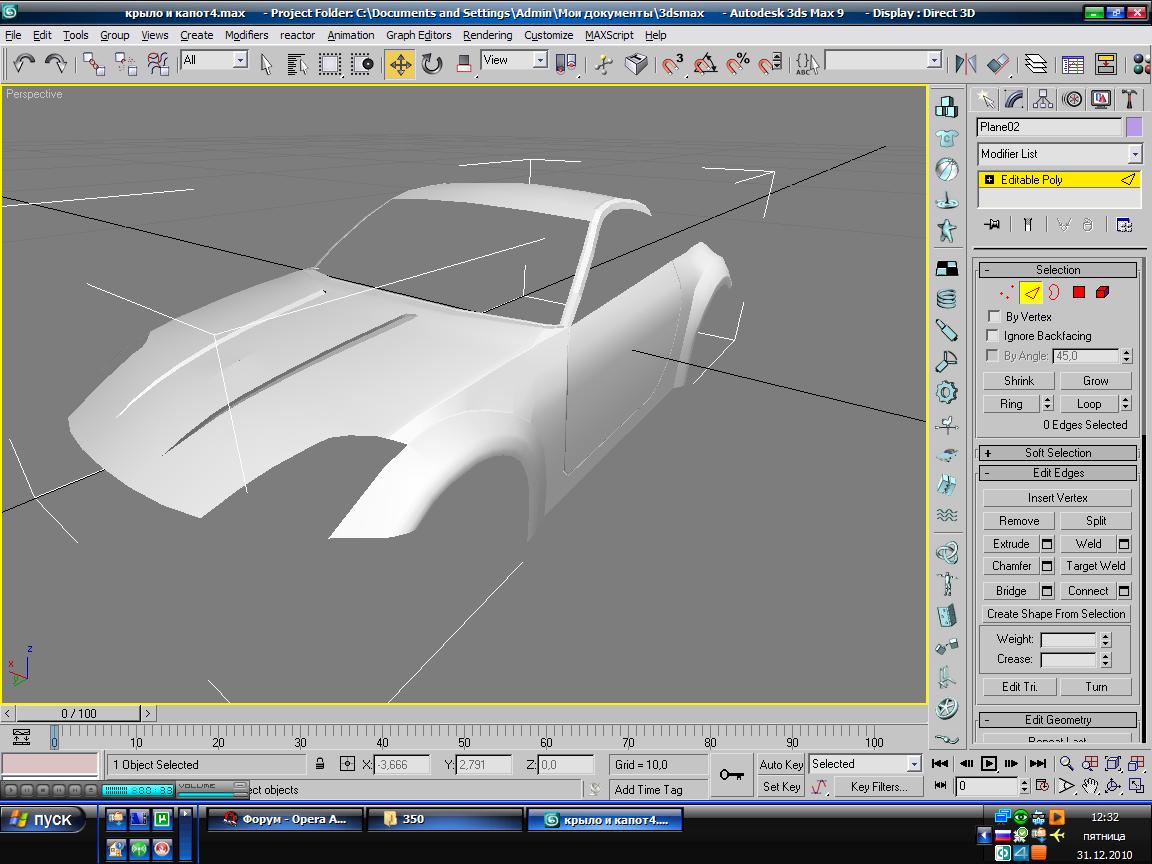Select the Select and Move tool
The image size is (1152, 864).
pyautogui.click(x=400, y=64)
